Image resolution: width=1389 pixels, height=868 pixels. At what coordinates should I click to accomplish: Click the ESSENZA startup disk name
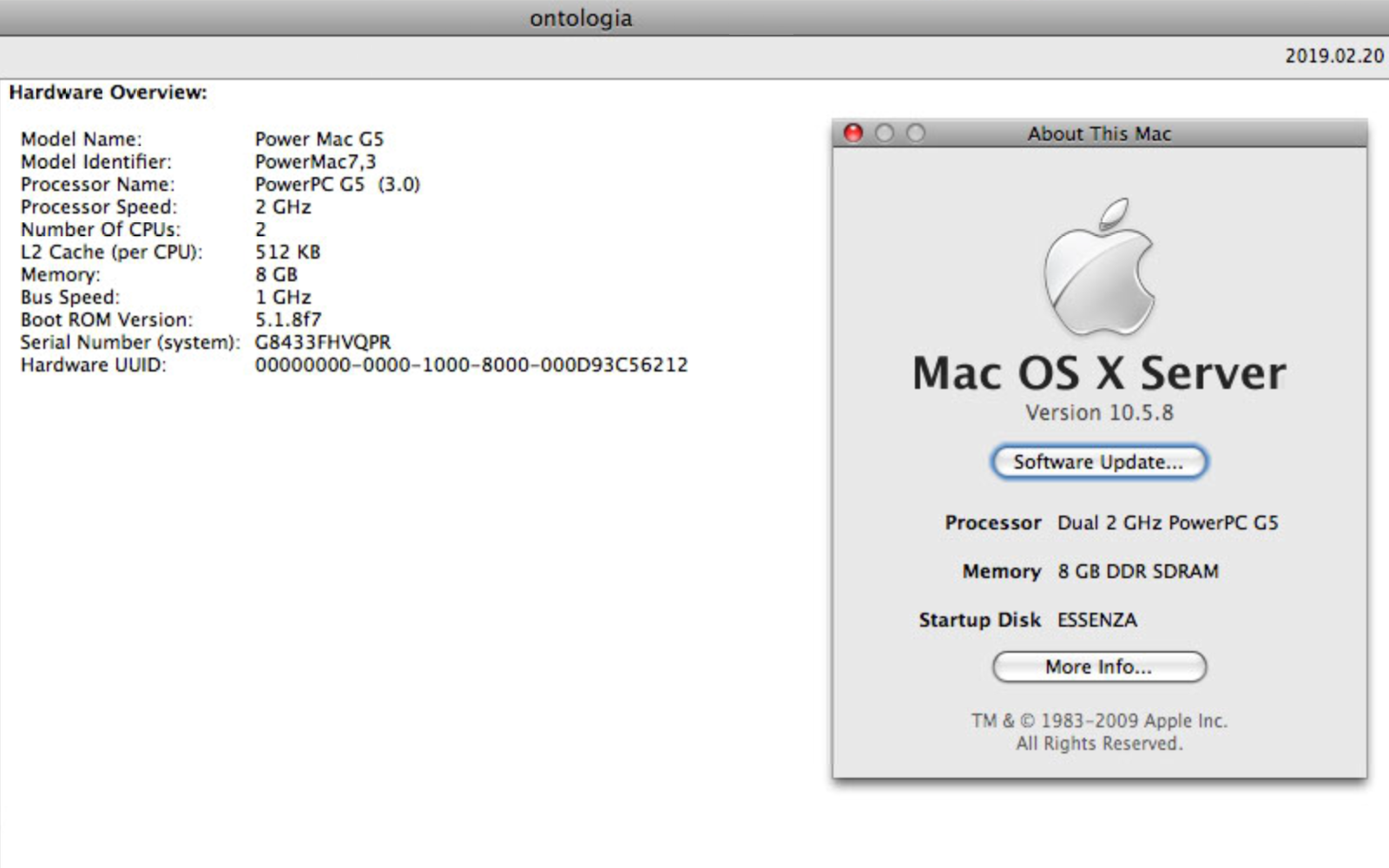tap(1097, 620)
